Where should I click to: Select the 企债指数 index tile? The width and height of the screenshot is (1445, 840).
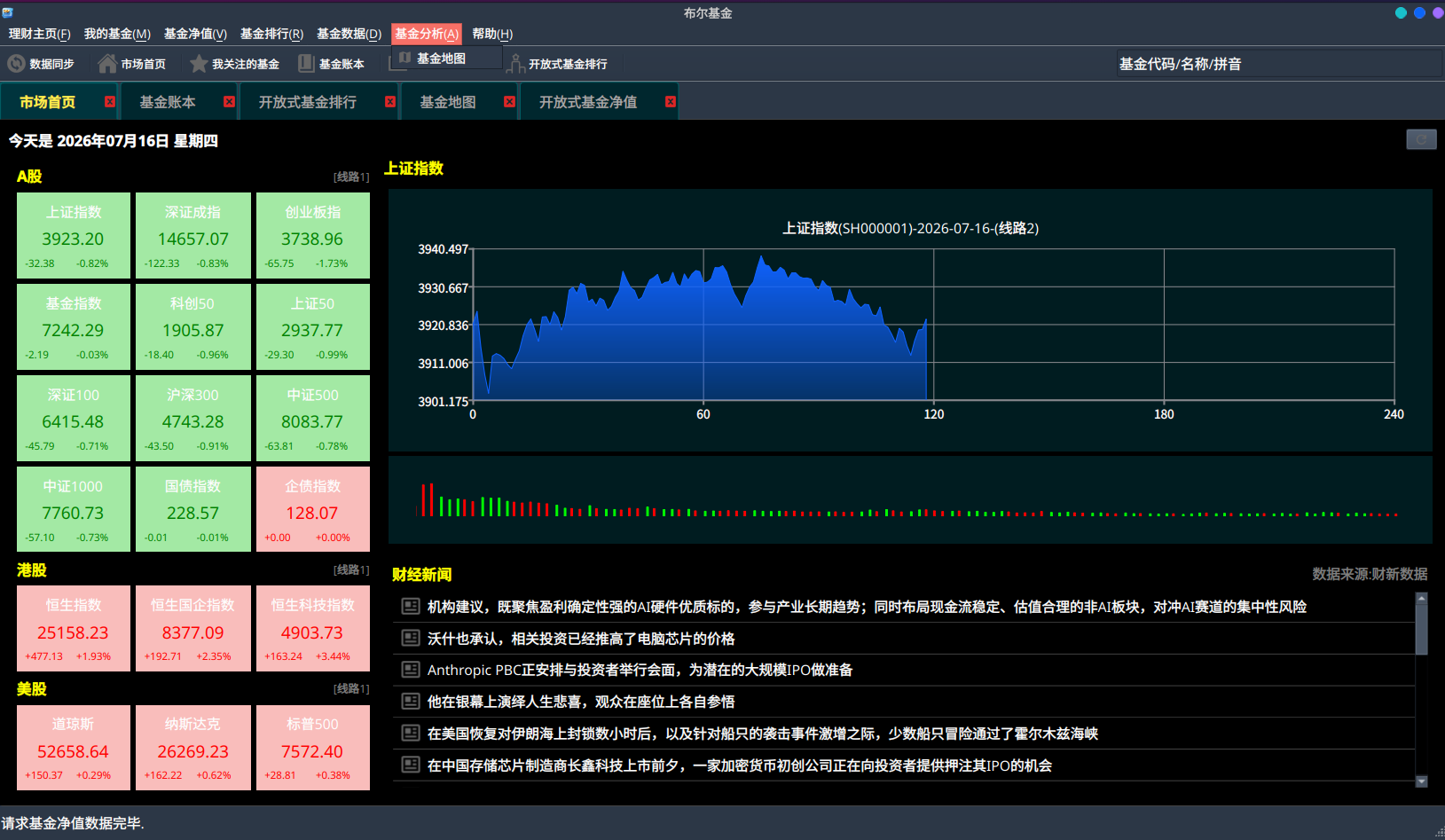pyautogui.click(x=313, y=510)
